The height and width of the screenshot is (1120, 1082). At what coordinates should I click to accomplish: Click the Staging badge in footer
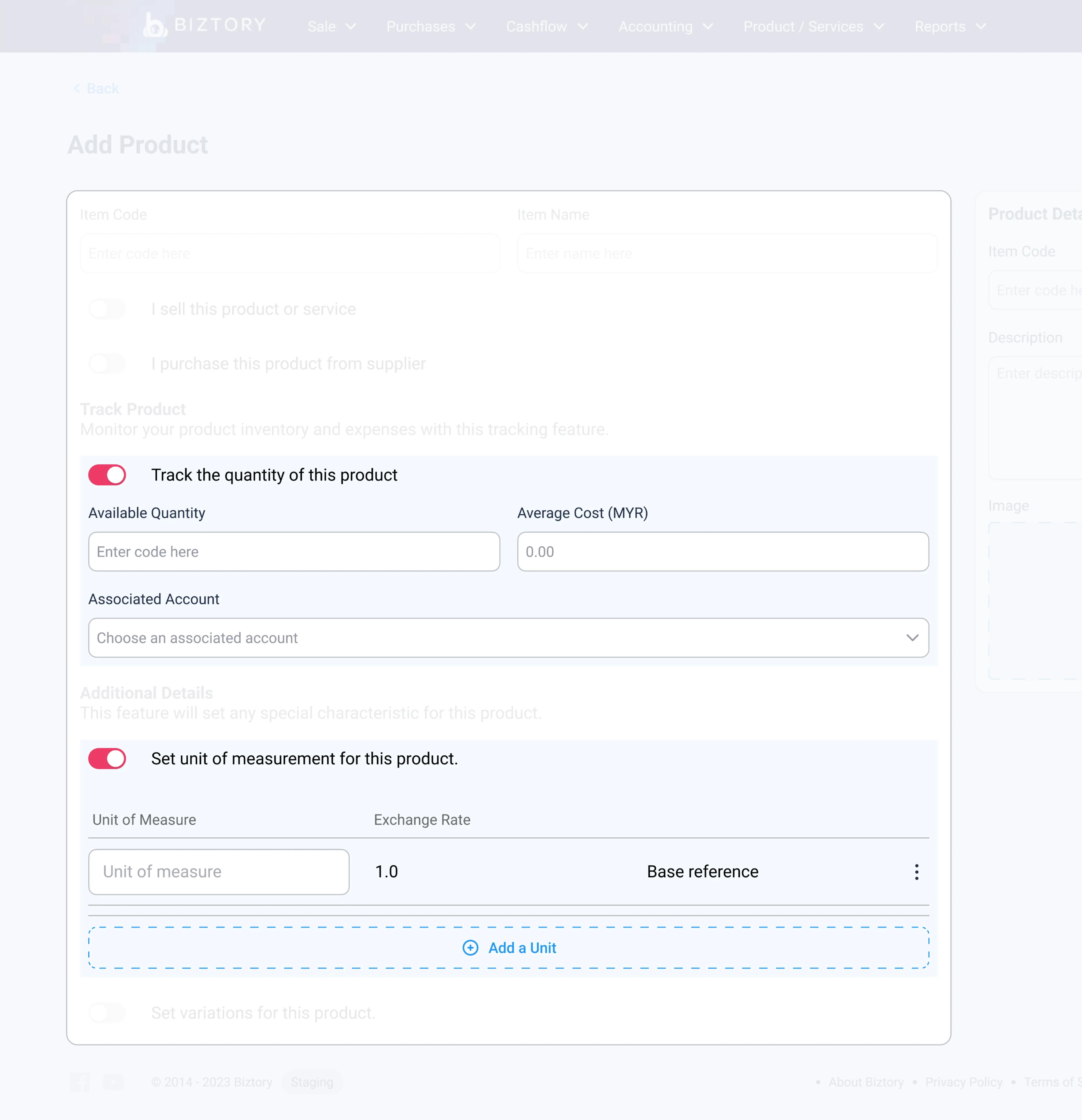coord(312,1082)
